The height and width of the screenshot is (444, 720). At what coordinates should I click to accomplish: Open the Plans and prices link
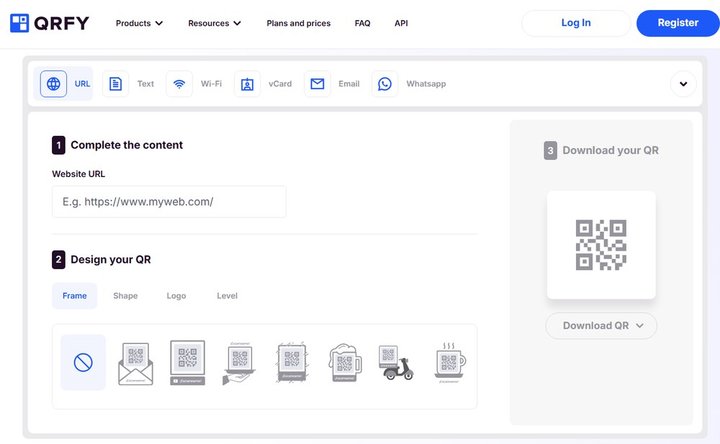point(298,23)
